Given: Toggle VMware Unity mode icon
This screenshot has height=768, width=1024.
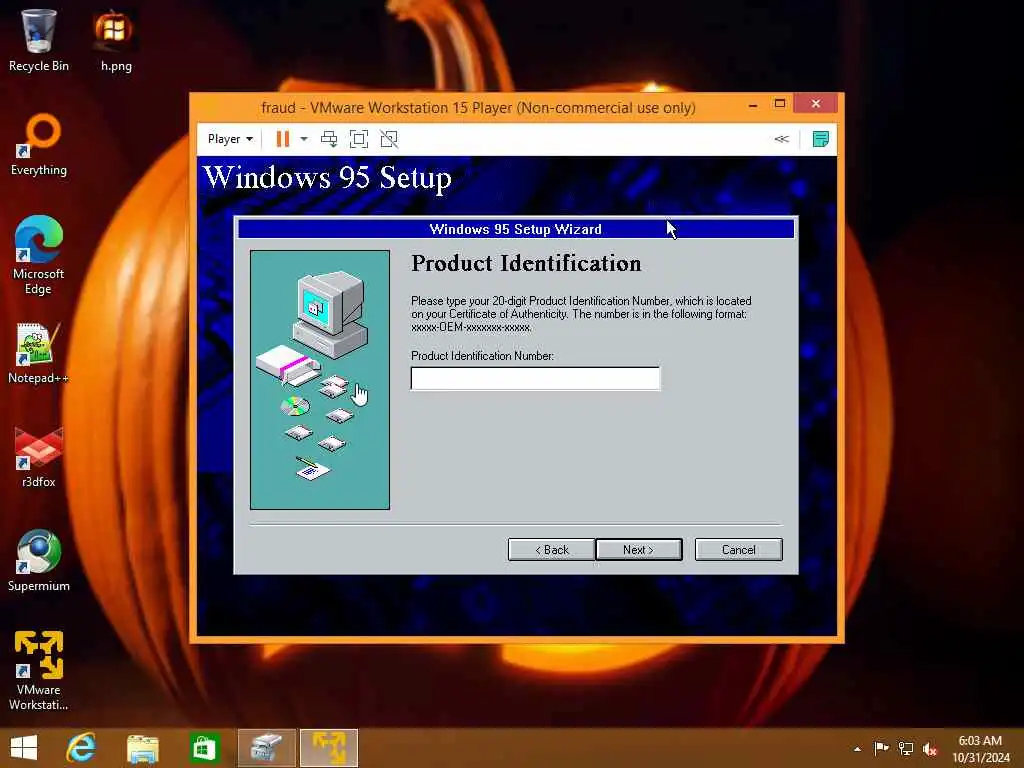Looking at the screenshot, I should point(389,139).
